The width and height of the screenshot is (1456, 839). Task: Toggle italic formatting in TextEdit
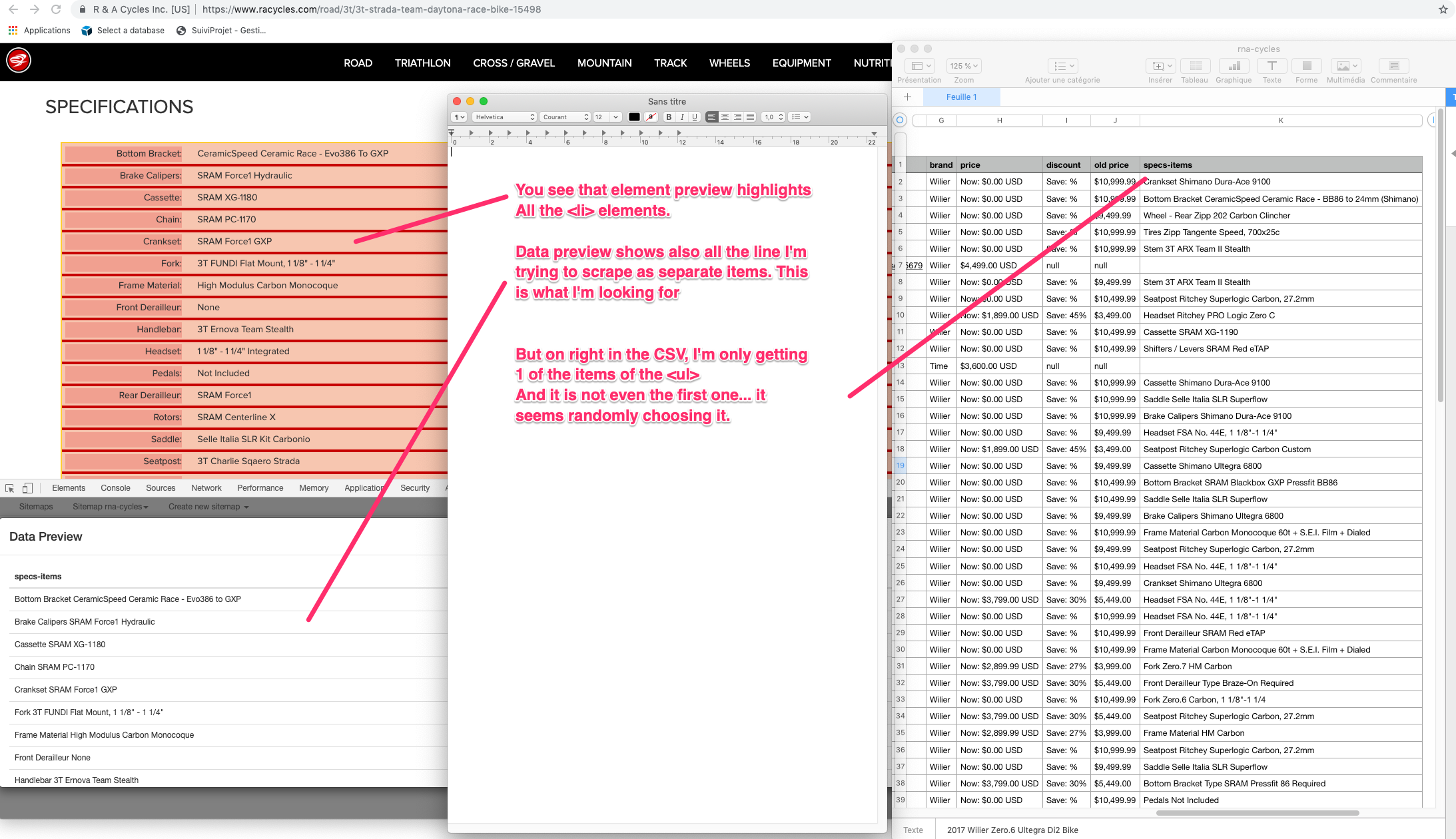(682, 117)
